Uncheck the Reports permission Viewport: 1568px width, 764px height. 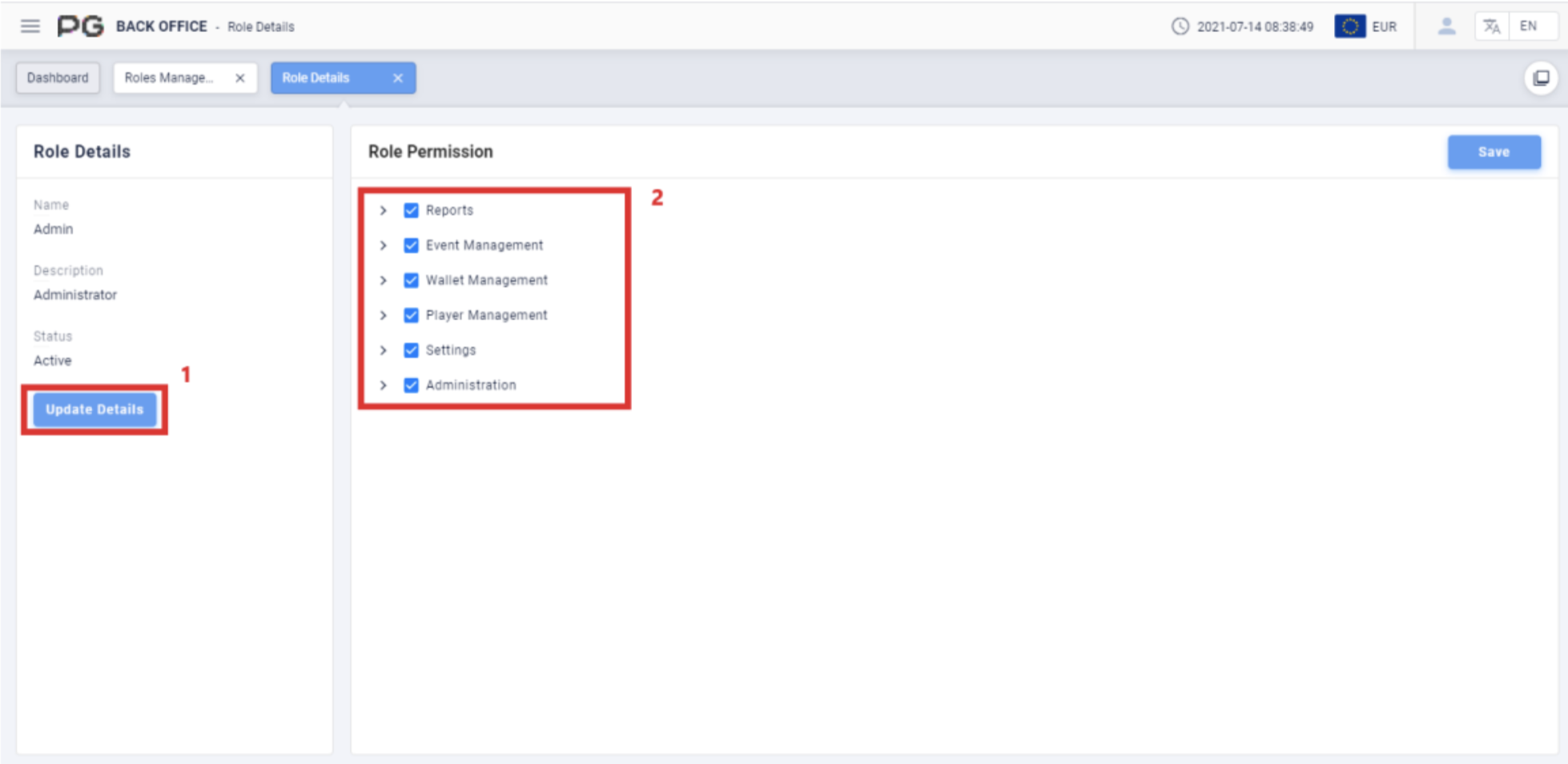[411, 210]
